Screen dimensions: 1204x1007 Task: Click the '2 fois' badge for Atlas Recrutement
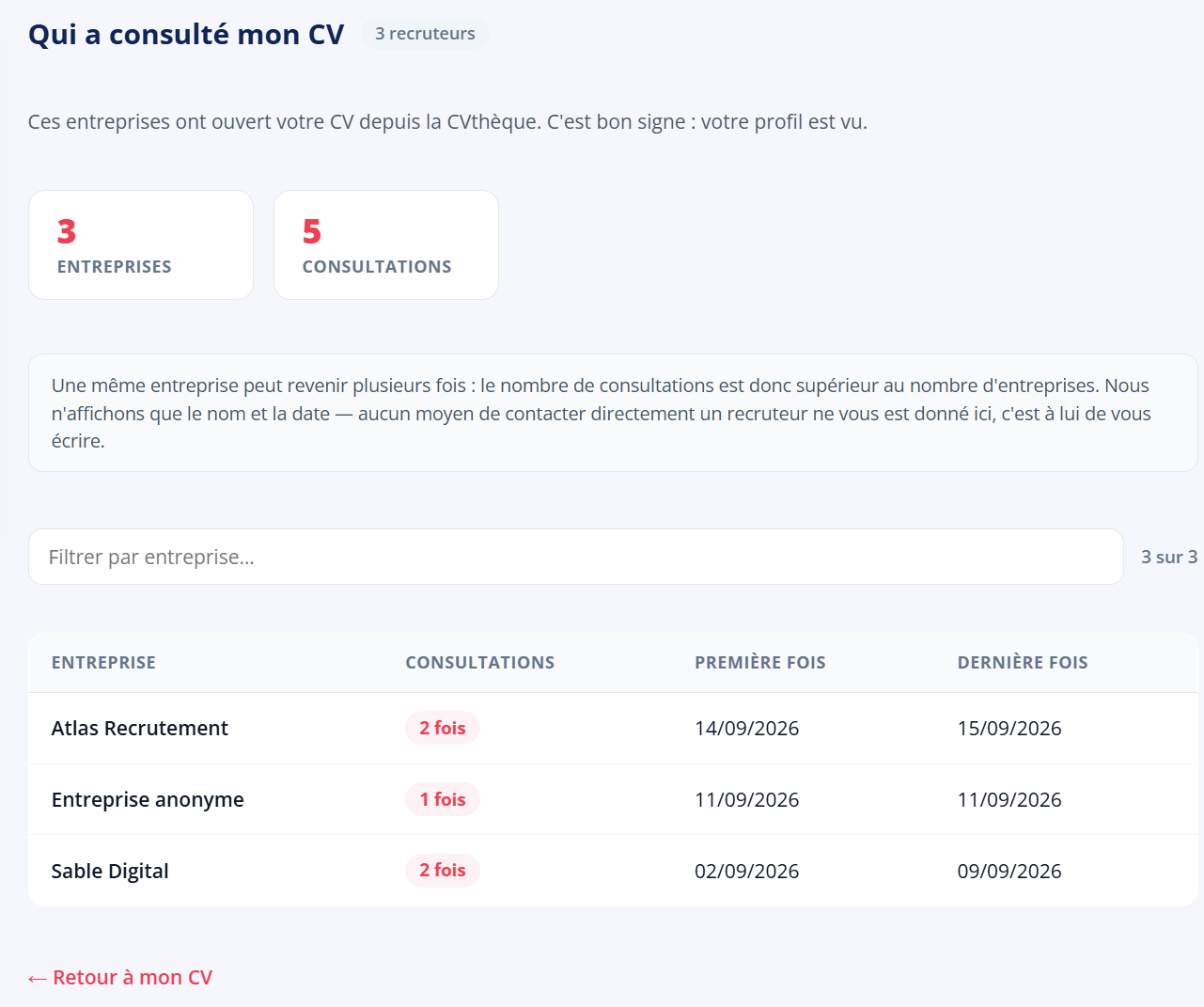click(443, 728)
